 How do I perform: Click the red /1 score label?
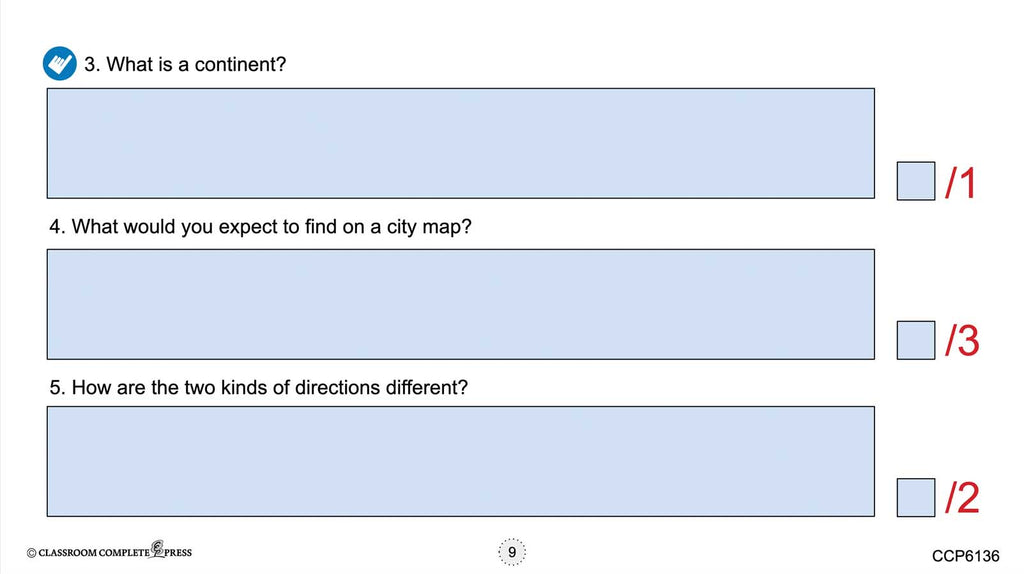tap(961, 183)
